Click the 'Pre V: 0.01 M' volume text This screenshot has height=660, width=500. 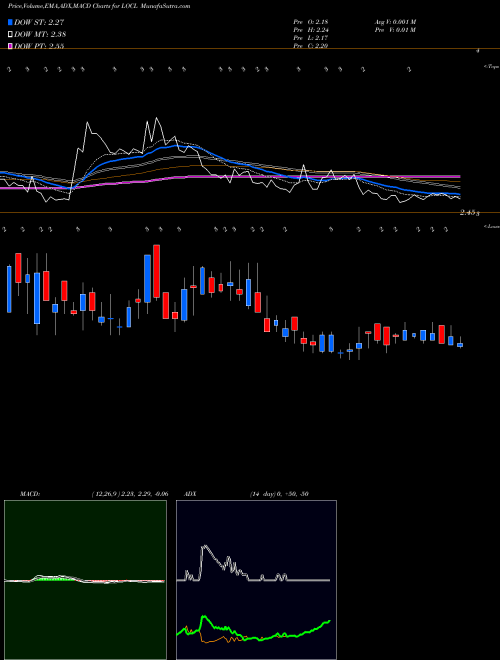395,30
